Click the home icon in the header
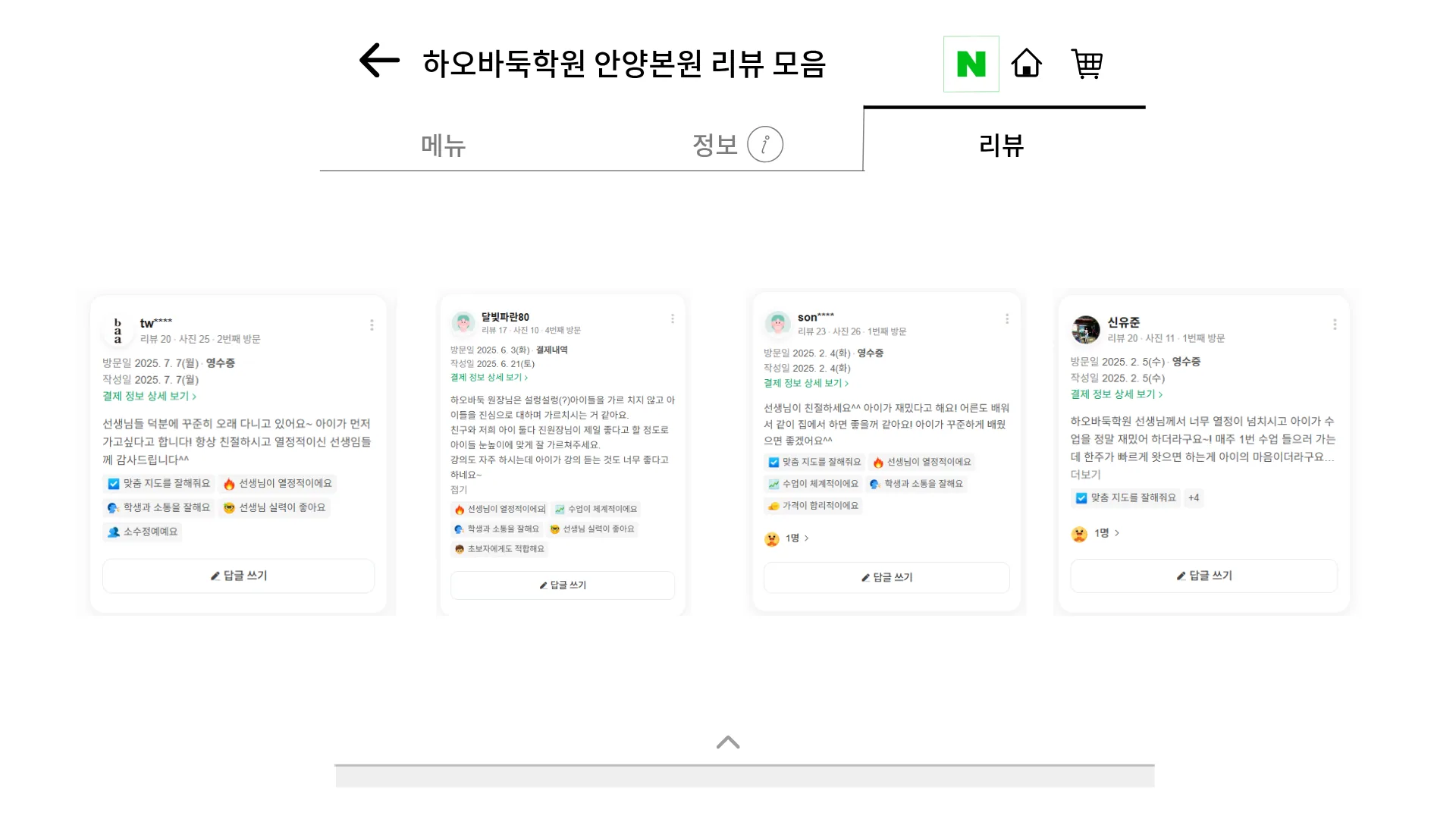 [1026, 64]
